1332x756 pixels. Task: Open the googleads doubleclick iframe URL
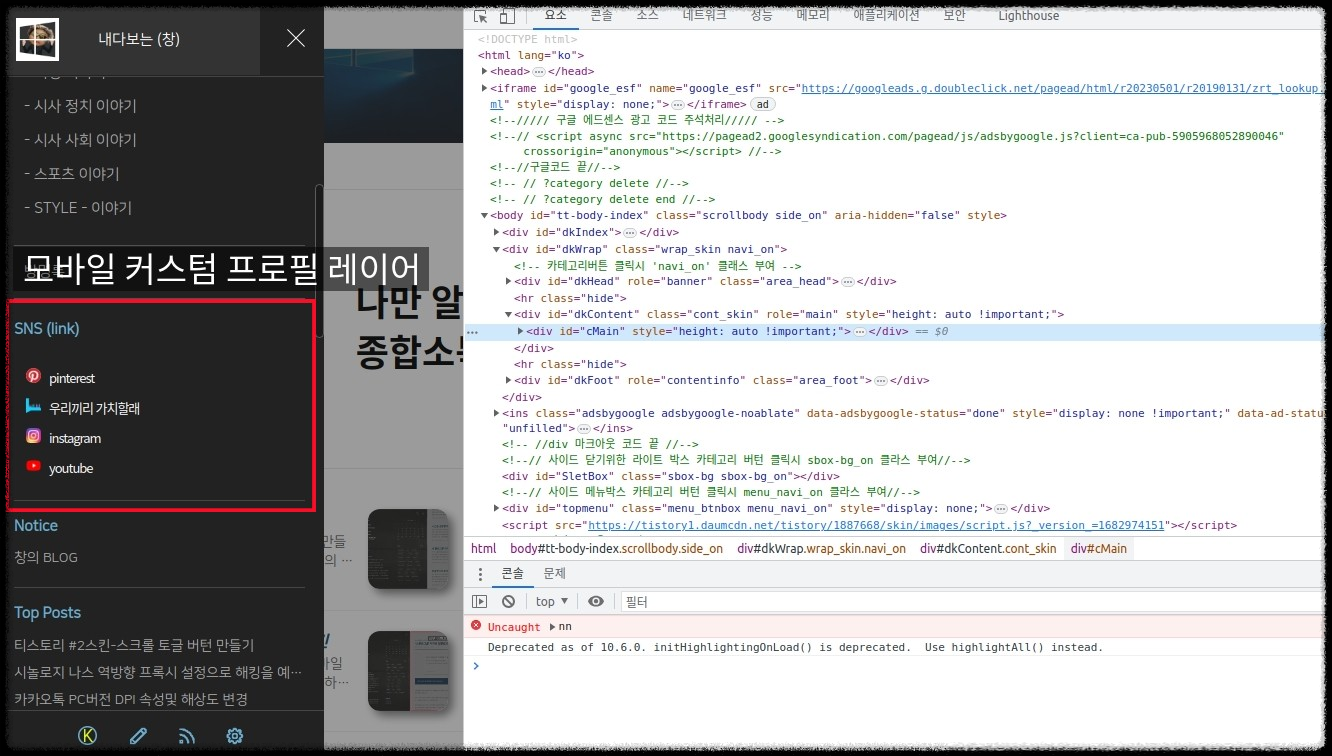(x=1062, y=88)
